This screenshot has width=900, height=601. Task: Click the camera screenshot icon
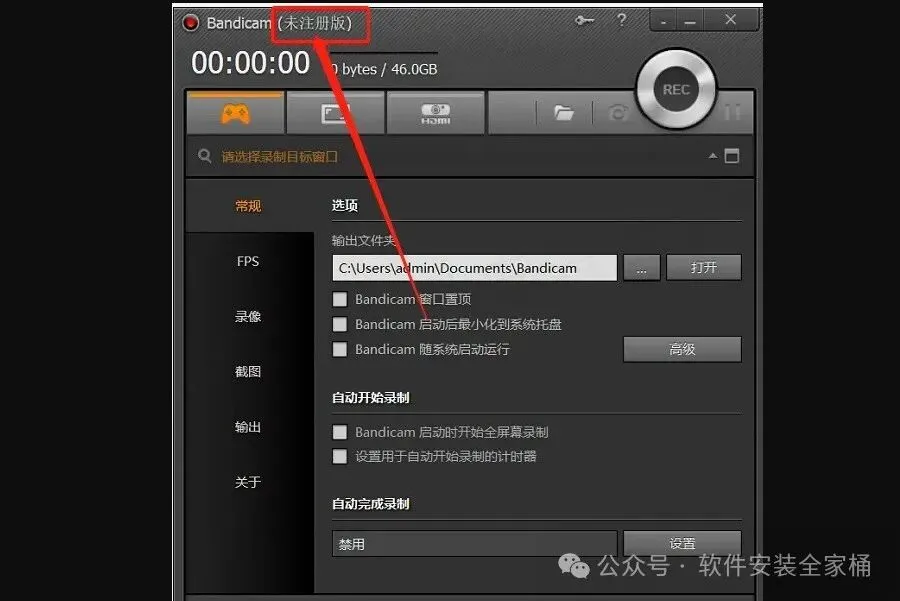(x=618, y=113)
